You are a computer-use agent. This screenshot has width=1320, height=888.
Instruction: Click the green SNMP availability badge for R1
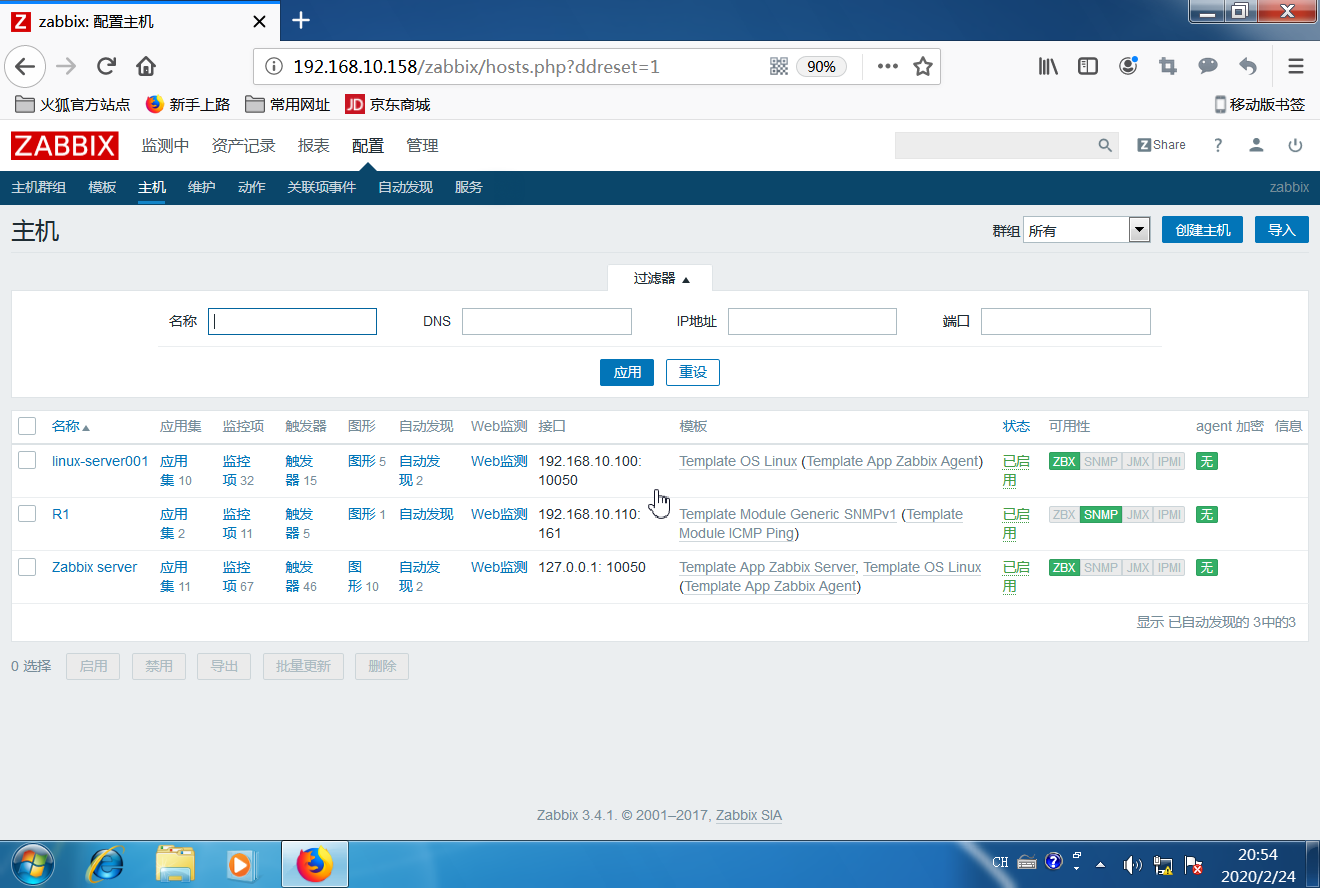[x=1101, y=514]
